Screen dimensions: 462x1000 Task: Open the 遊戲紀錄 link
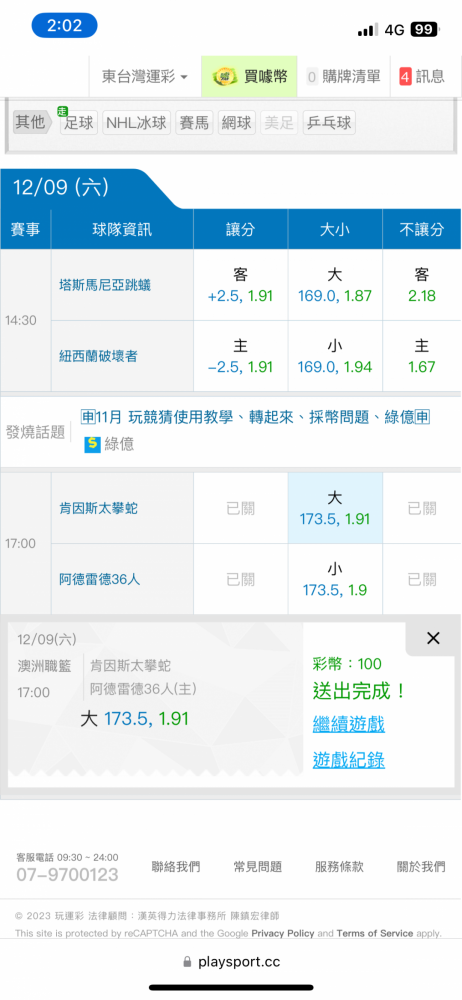pos(348,760)
